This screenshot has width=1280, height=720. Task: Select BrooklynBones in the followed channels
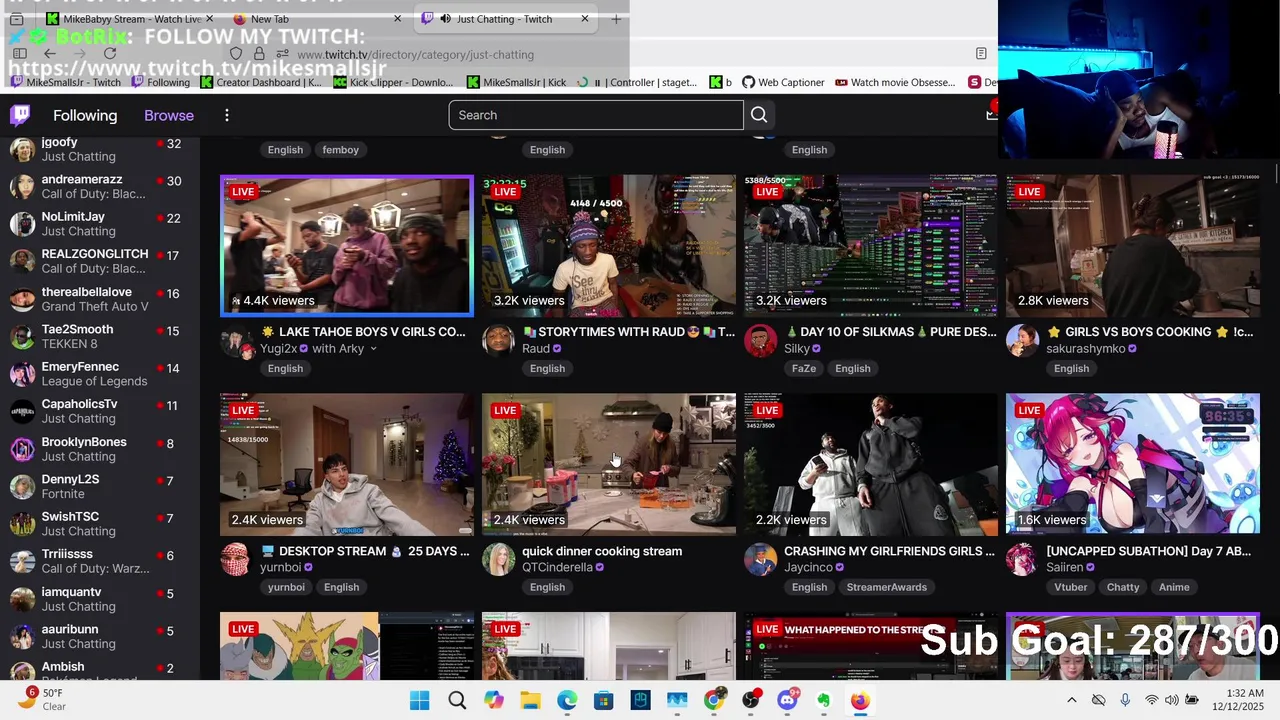pos(98,449)
